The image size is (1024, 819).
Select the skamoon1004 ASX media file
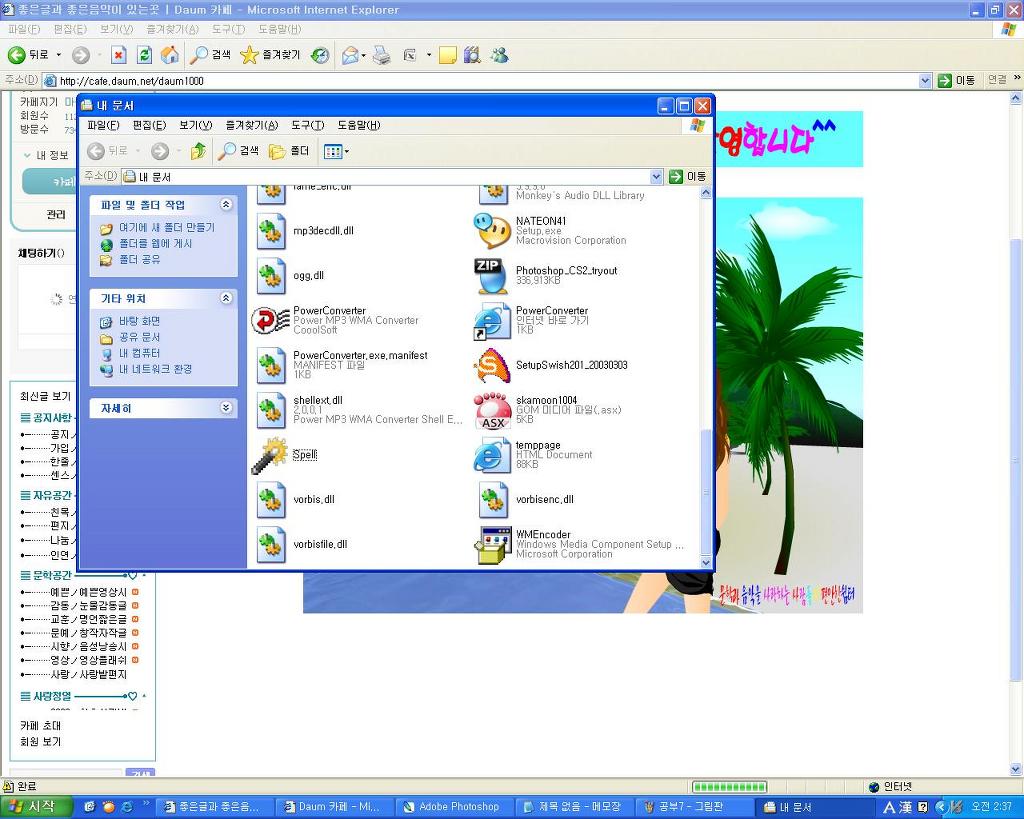click(492, 410)
